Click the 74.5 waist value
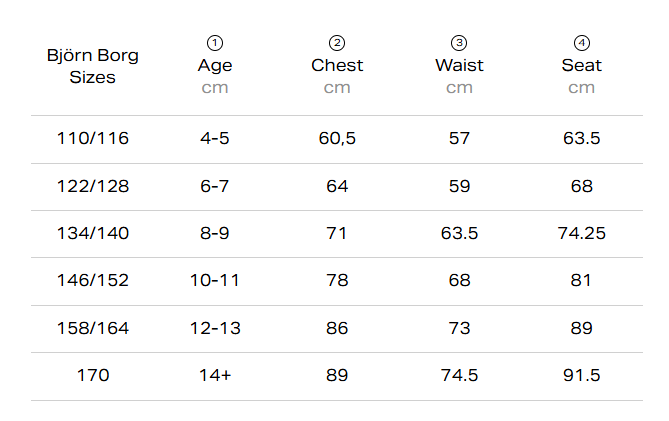 pyautogui.click(x=459, y=375)
